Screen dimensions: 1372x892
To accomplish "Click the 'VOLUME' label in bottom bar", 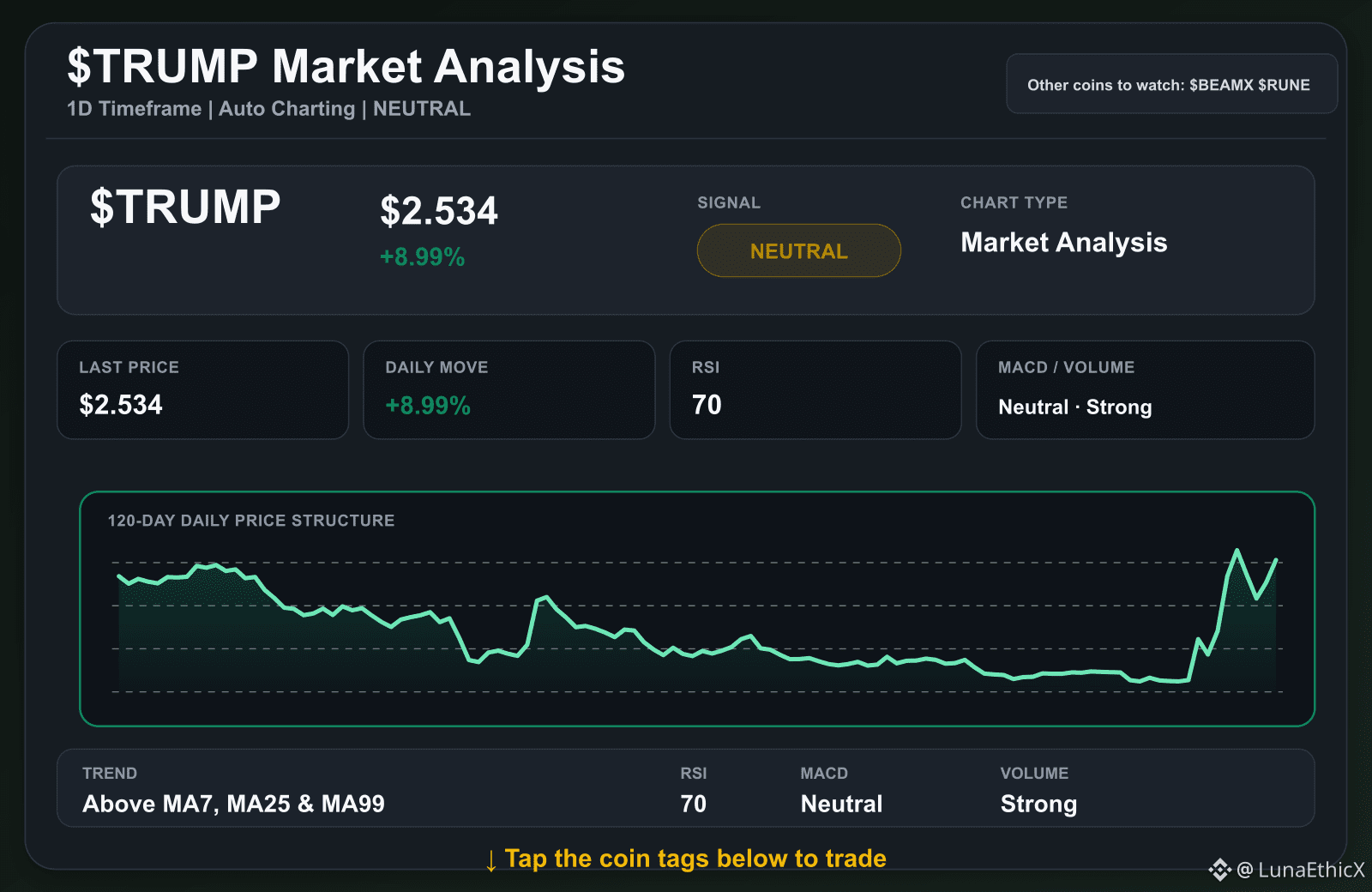I will coord(1034,773).
